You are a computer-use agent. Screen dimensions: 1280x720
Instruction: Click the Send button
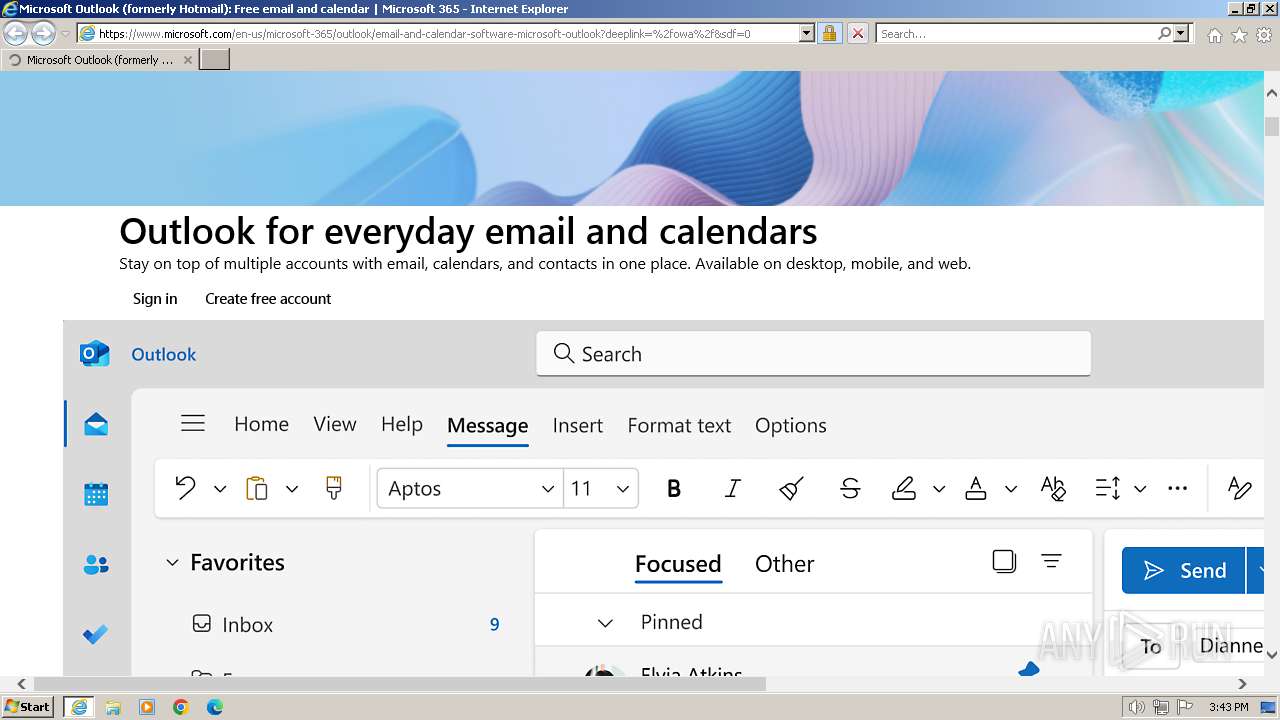click(x=1184, y=570)
